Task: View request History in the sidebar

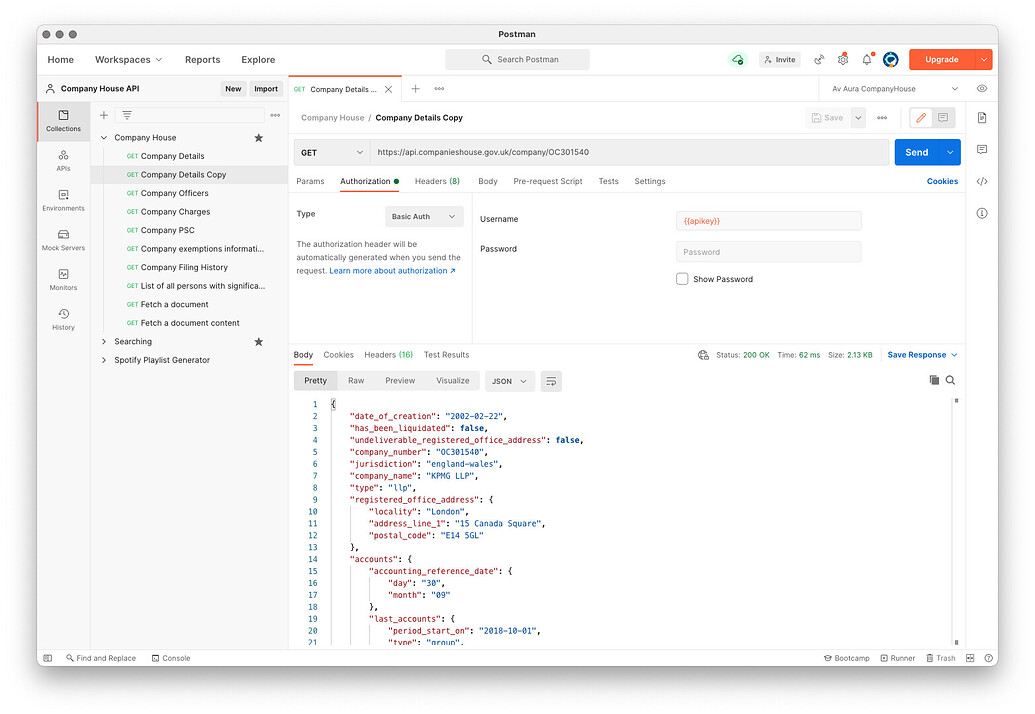Action: [63, 320]
